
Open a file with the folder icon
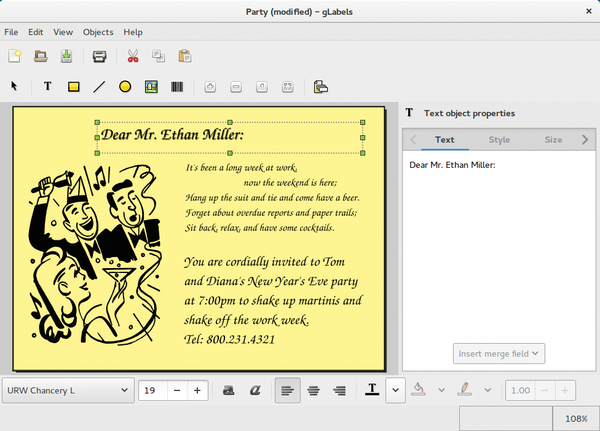pos(41,56)
